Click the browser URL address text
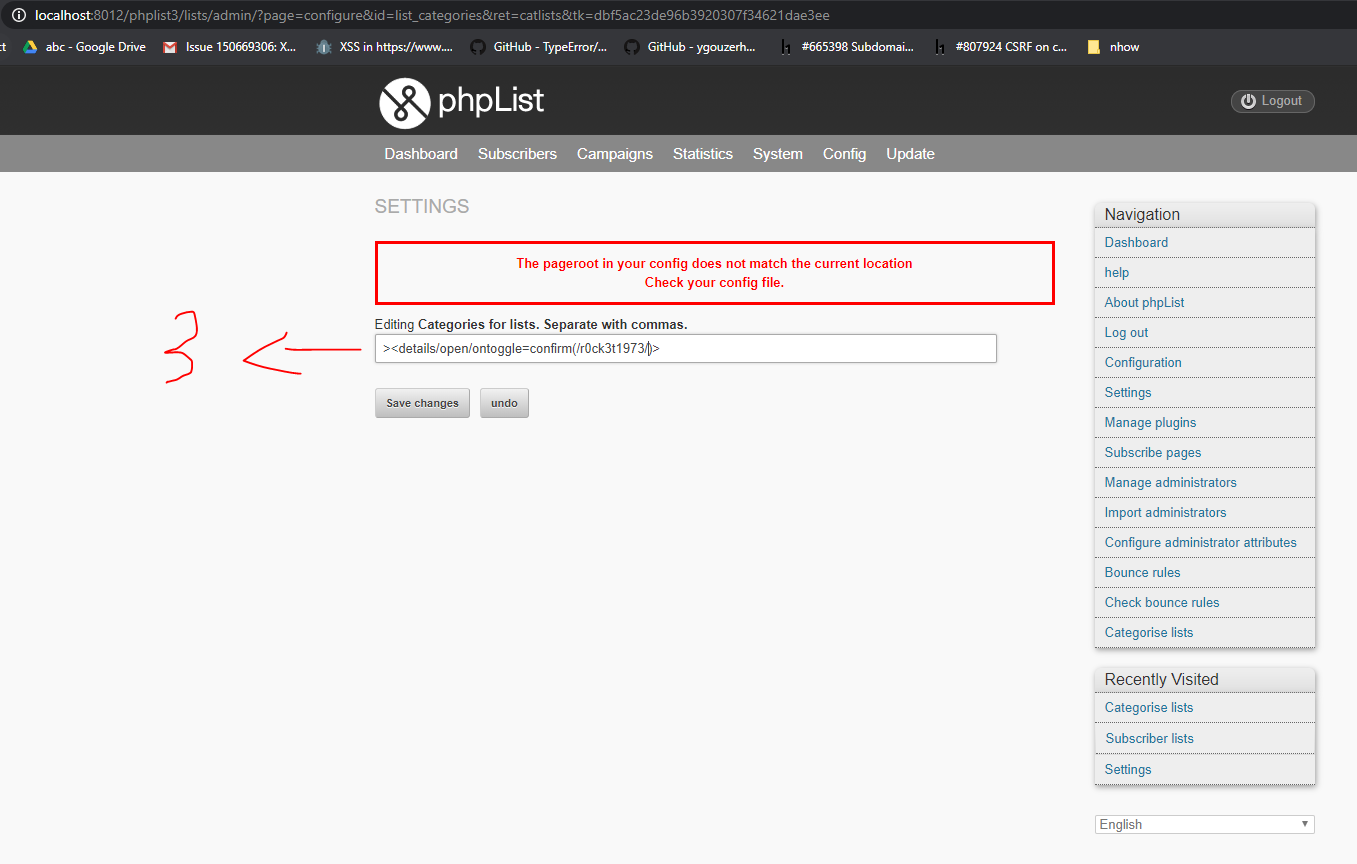The width and height of the screenshot is (1357, 864). [x=432, y=15]
